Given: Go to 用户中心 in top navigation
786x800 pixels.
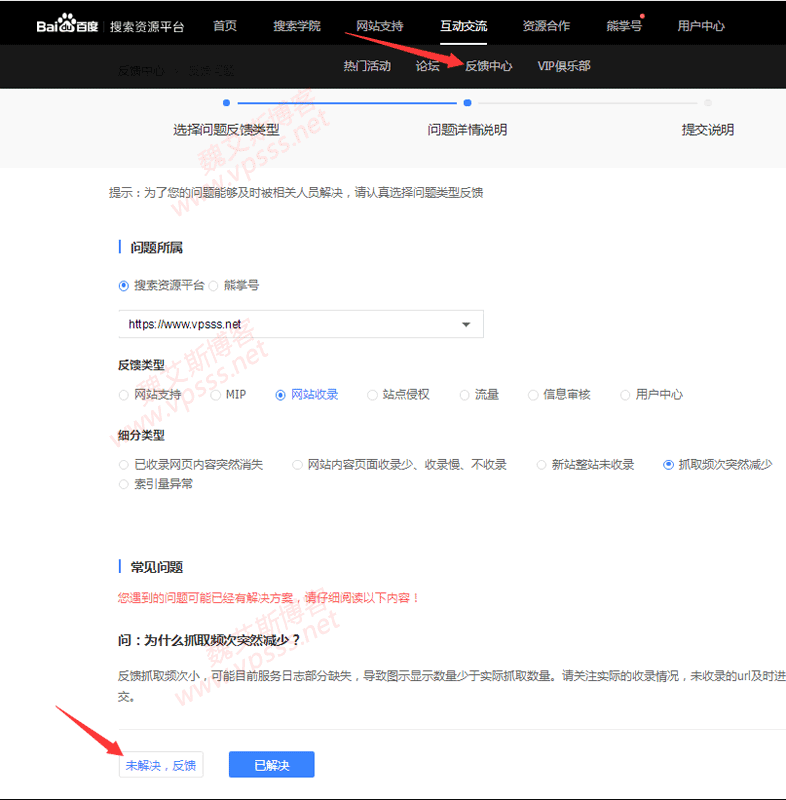Looking at the screenshot, I should click(x=701, y=26).
